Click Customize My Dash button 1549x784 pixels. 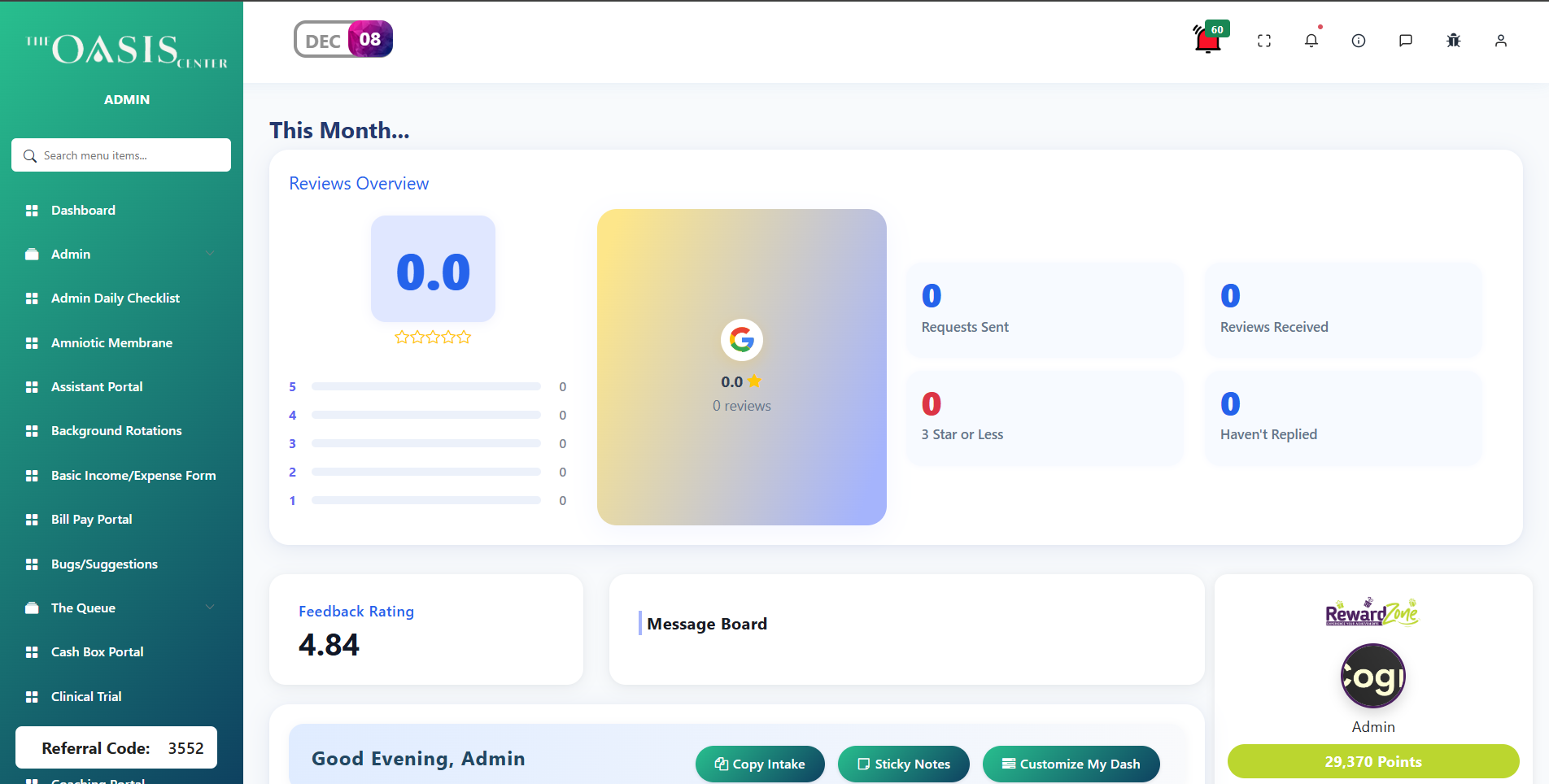click(1071, 764)
